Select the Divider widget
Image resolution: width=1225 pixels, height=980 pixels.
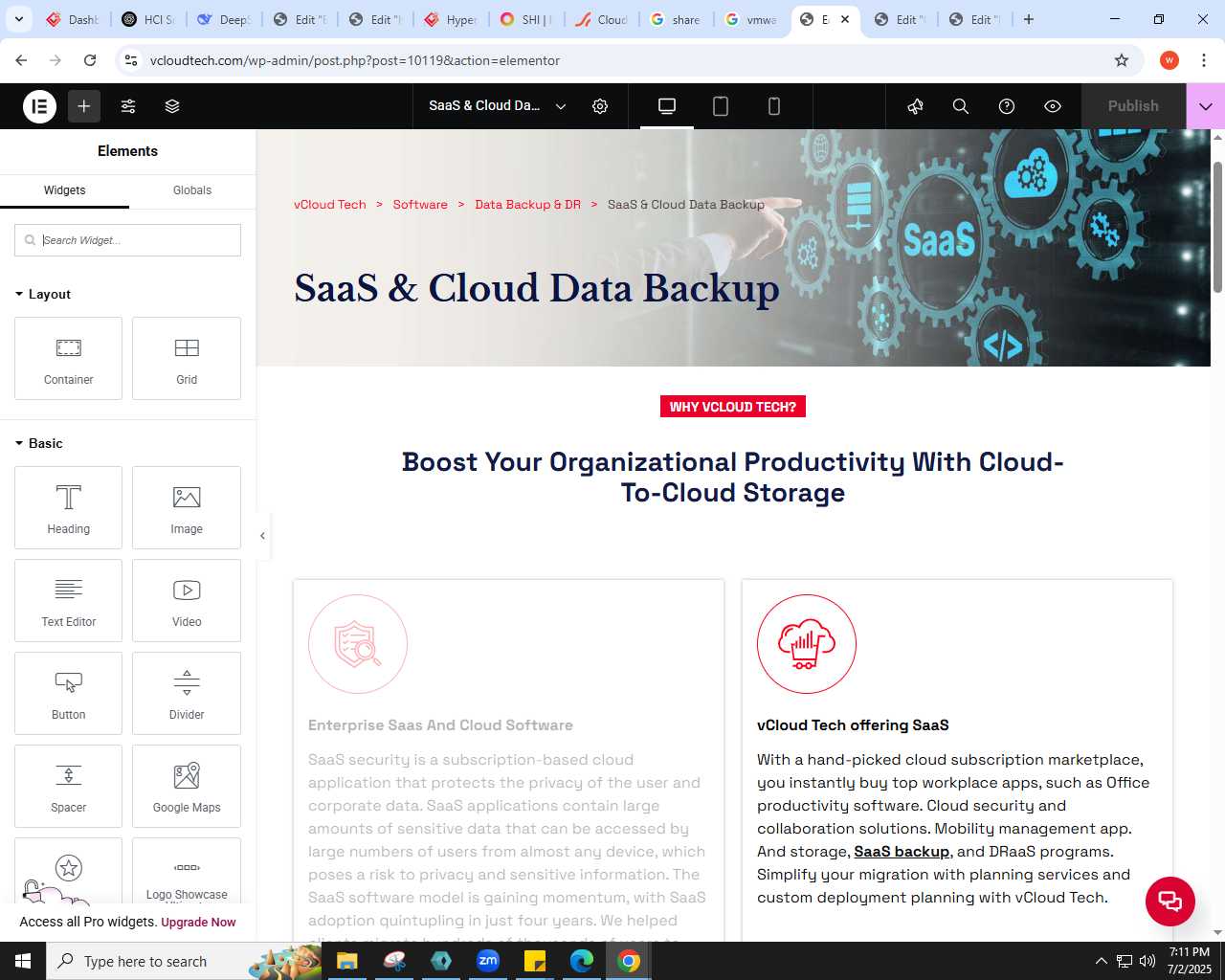[x=187, y=693]
